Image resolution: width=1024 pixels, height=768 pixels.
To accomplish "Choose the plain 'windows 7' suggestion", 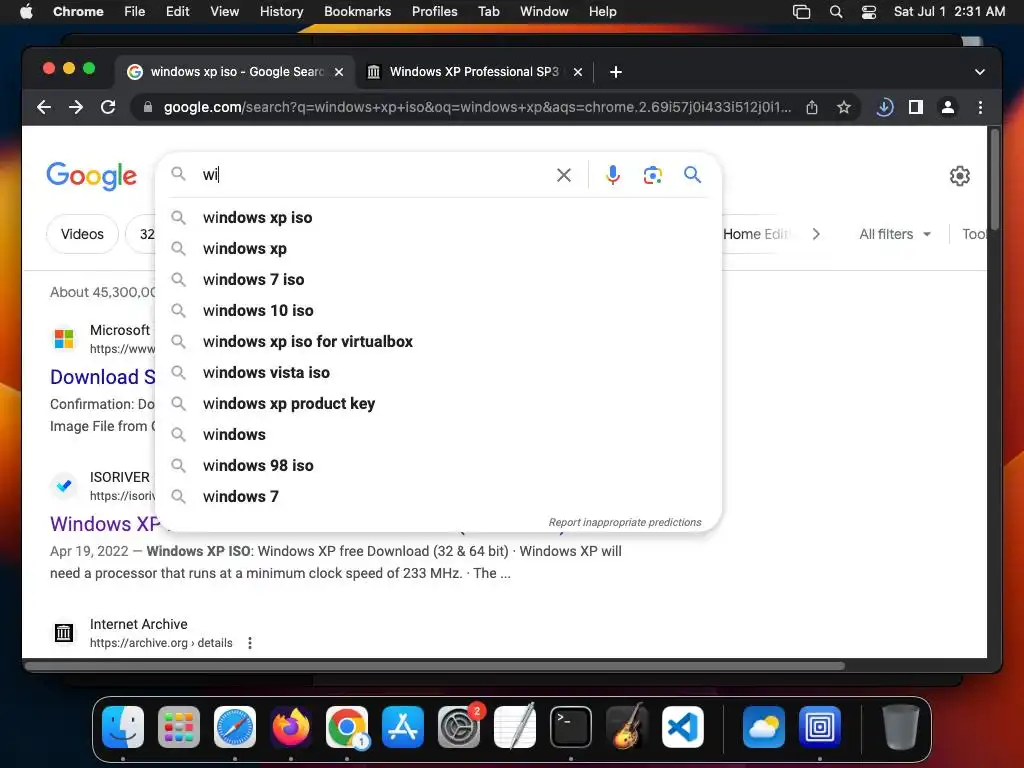I will click(439, 496).
